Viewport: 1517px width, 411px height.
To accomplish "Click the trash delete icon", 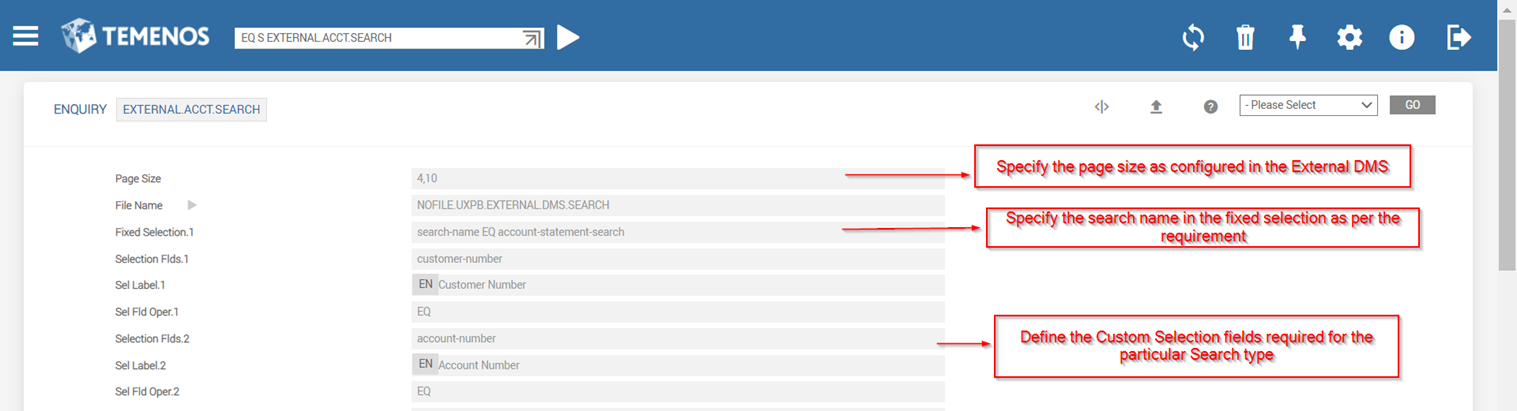I will pyautogui.click(x=1245, y=38).
